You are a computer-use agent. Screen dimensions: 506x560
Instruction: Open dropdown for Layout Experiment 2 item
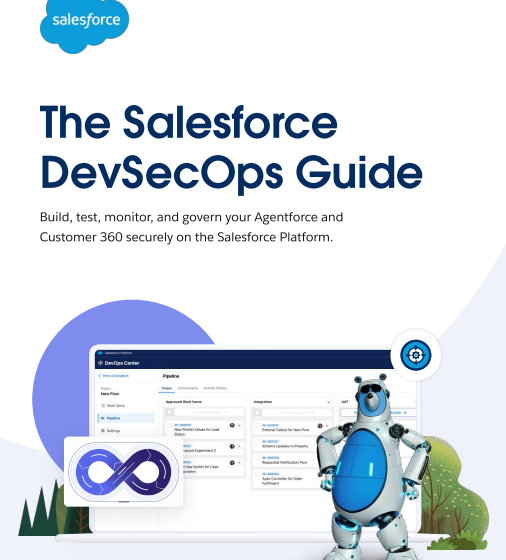[x=239, y=446]
